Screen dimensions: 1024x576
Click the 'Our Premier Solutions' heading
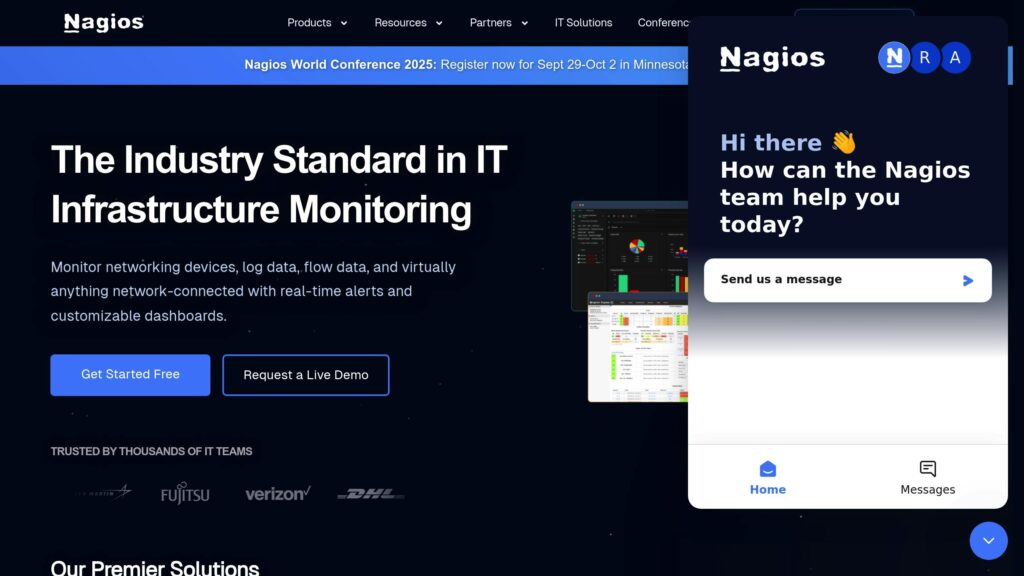(x=155, y=568)
